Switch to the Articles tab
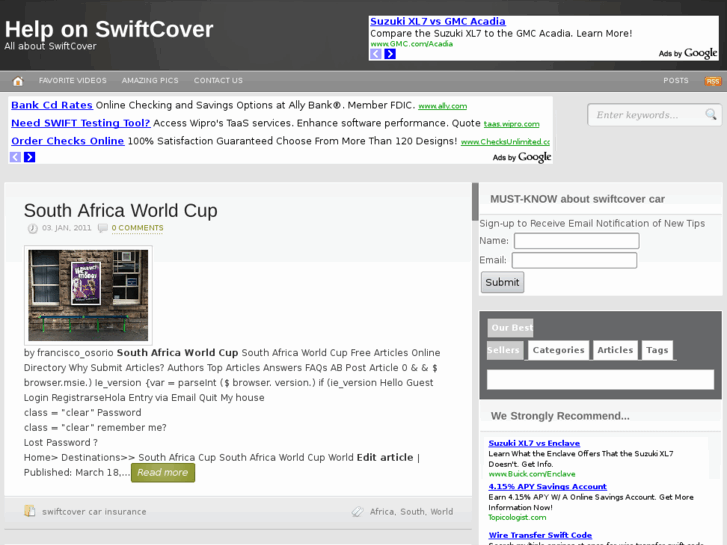This screenshot has width=727, height=545. pyautogui.click(x=615, y=350)
